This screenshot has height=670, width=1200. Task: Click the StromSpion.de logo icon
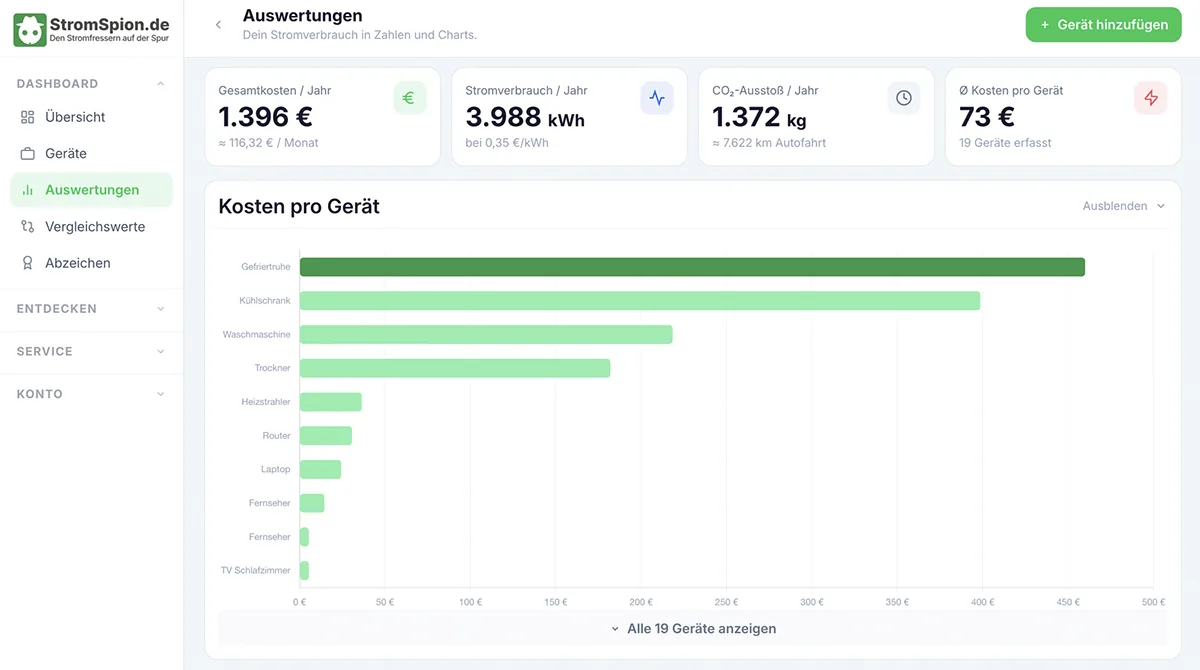click(29, 30)
